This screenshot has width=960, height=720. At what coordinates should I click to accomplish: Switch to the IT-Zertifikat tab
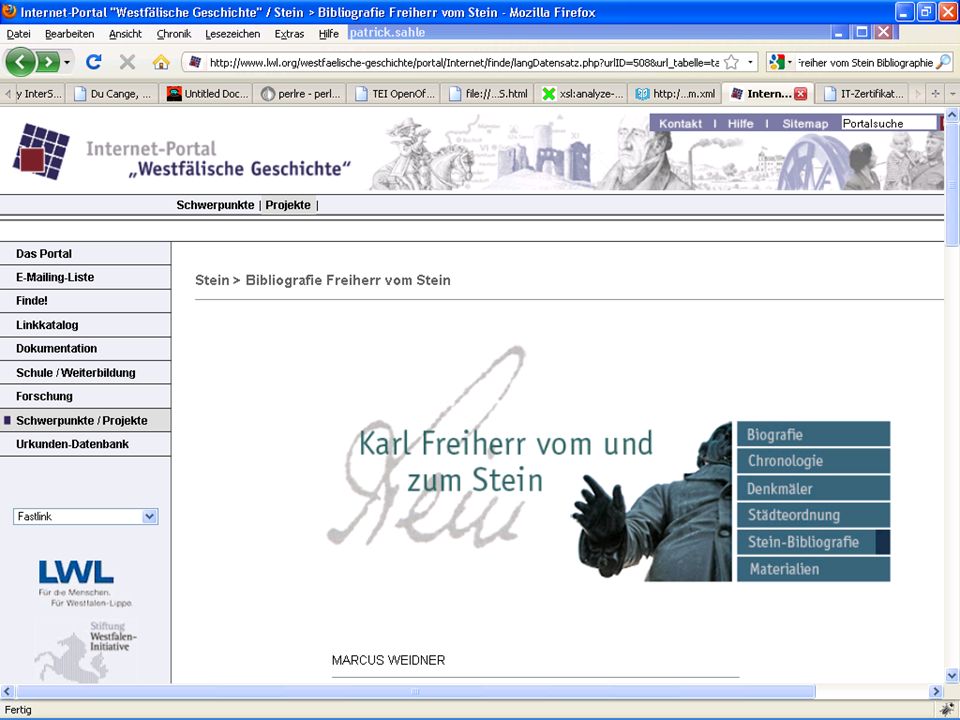(863, 94)
